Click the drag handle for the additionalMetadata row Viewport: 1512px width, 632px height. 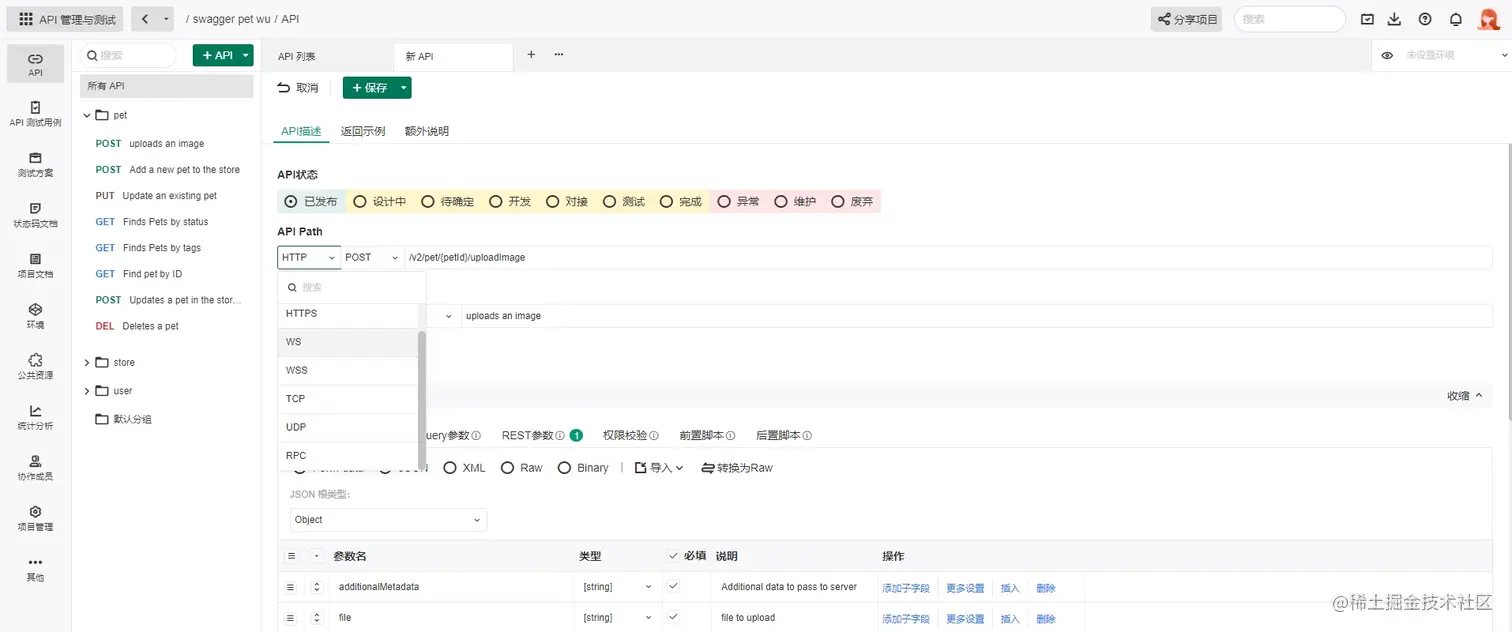[x=291, y=587]
